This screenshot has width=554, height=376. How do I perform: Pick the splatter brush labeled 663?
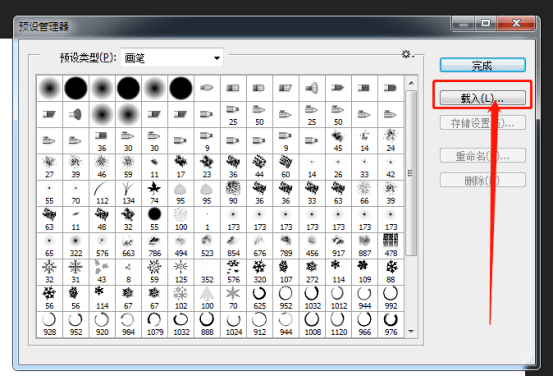(128, 246)
